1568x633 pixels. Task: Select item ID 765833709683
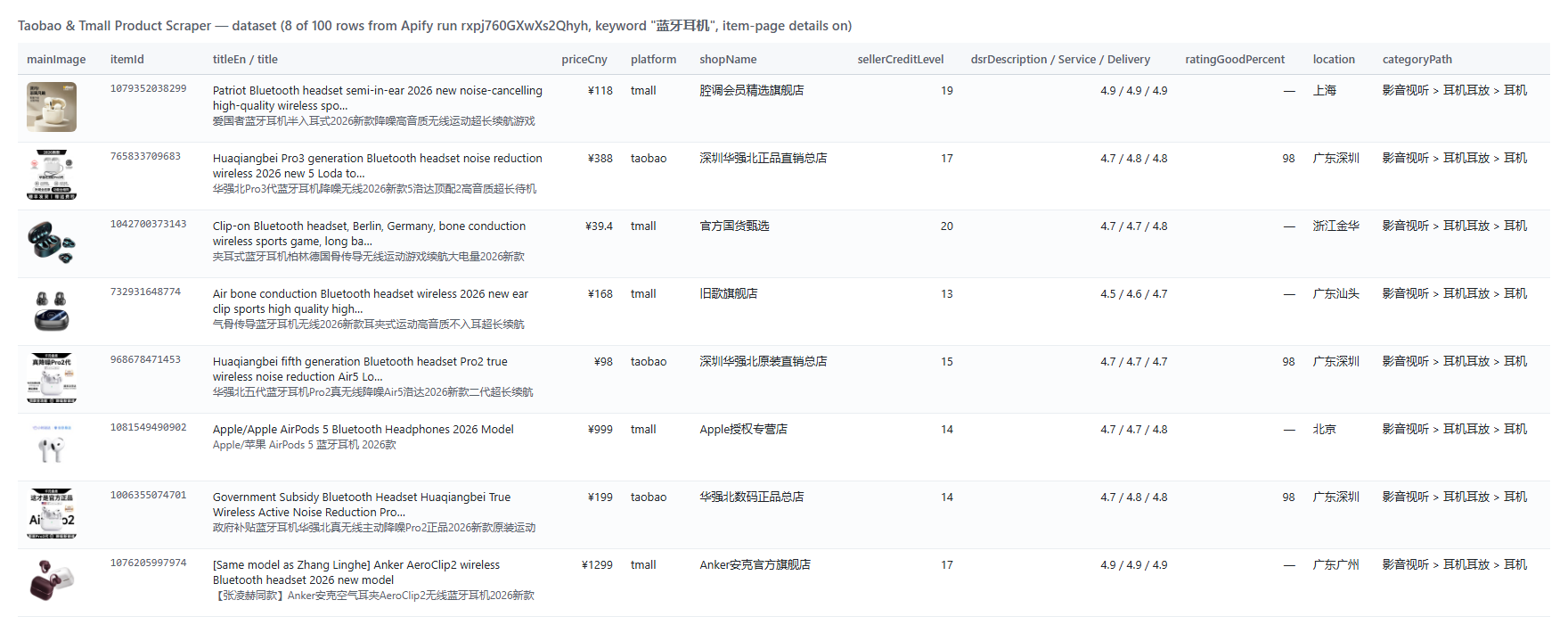point(145,156)
